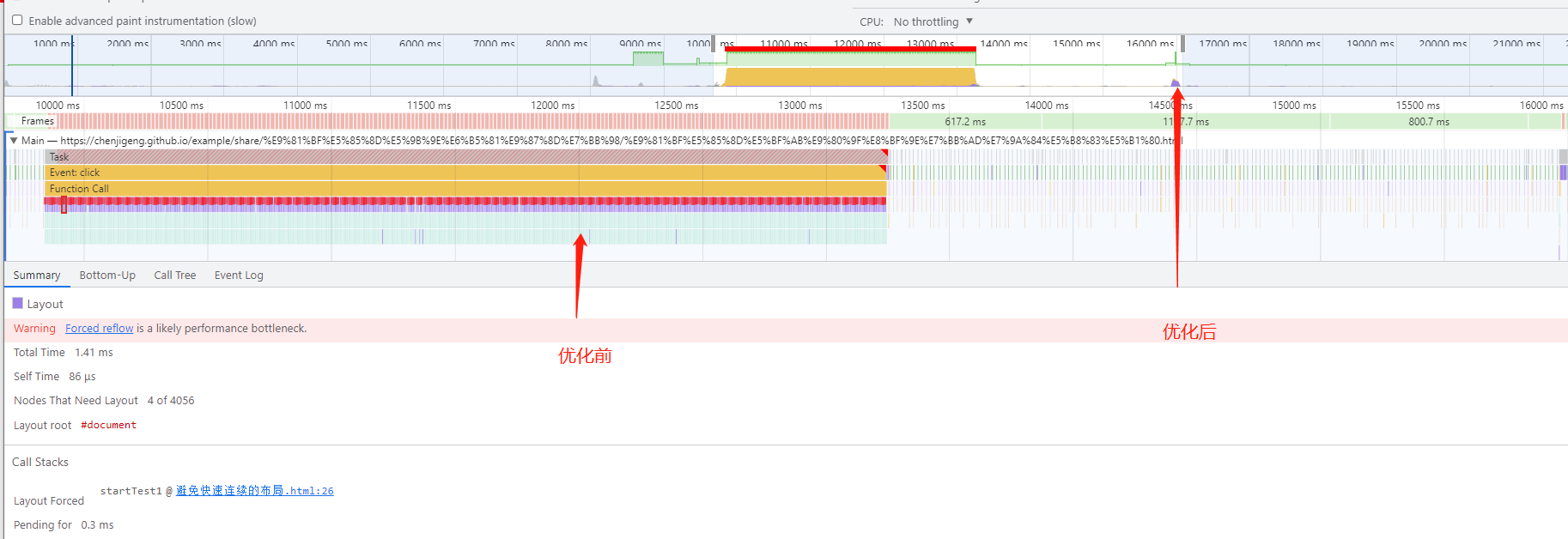
Task: Open the Event Log tab
Action: pyautogui.click(x=239, y=276)
